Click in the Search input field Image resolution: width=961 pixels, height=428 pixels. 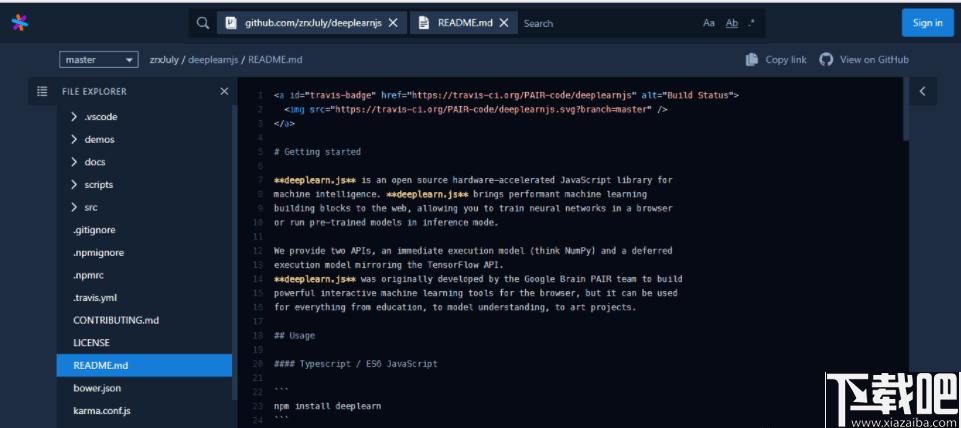click(607, 23)
